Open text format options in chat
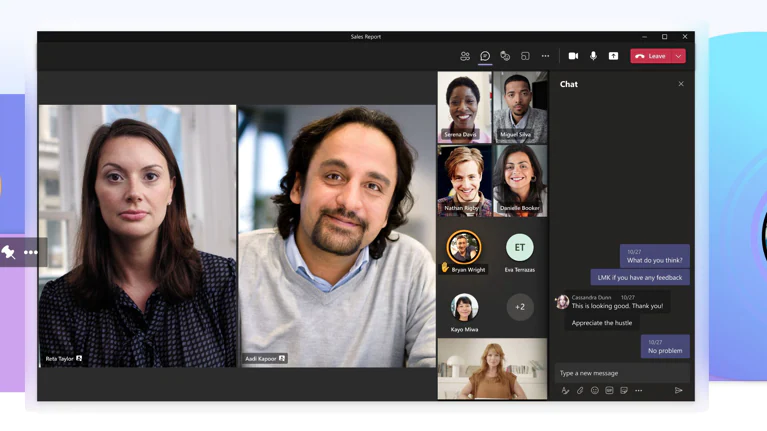The height and width of the screenshot is (431, 767). point(565,391)
